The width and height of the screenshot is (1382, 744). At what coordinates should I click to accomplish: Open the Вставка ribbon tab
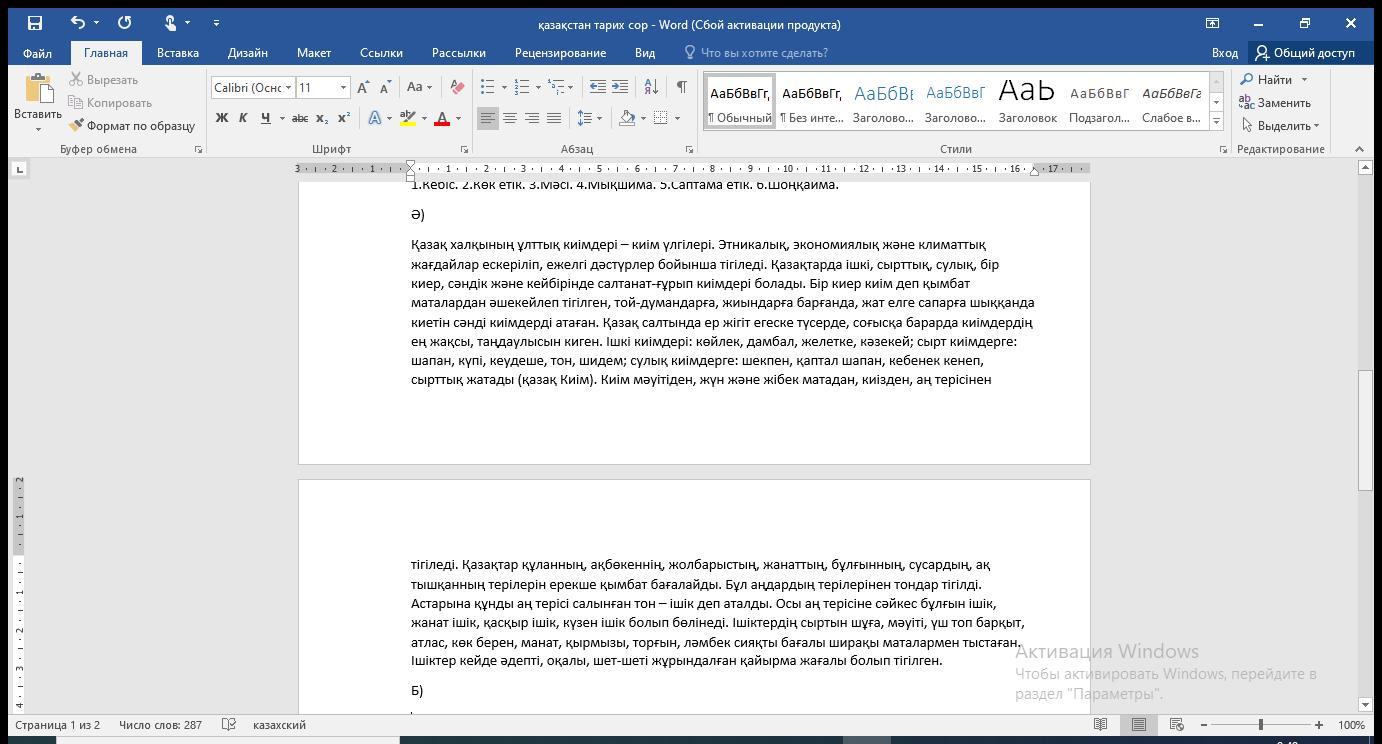[x=177, y=53]
